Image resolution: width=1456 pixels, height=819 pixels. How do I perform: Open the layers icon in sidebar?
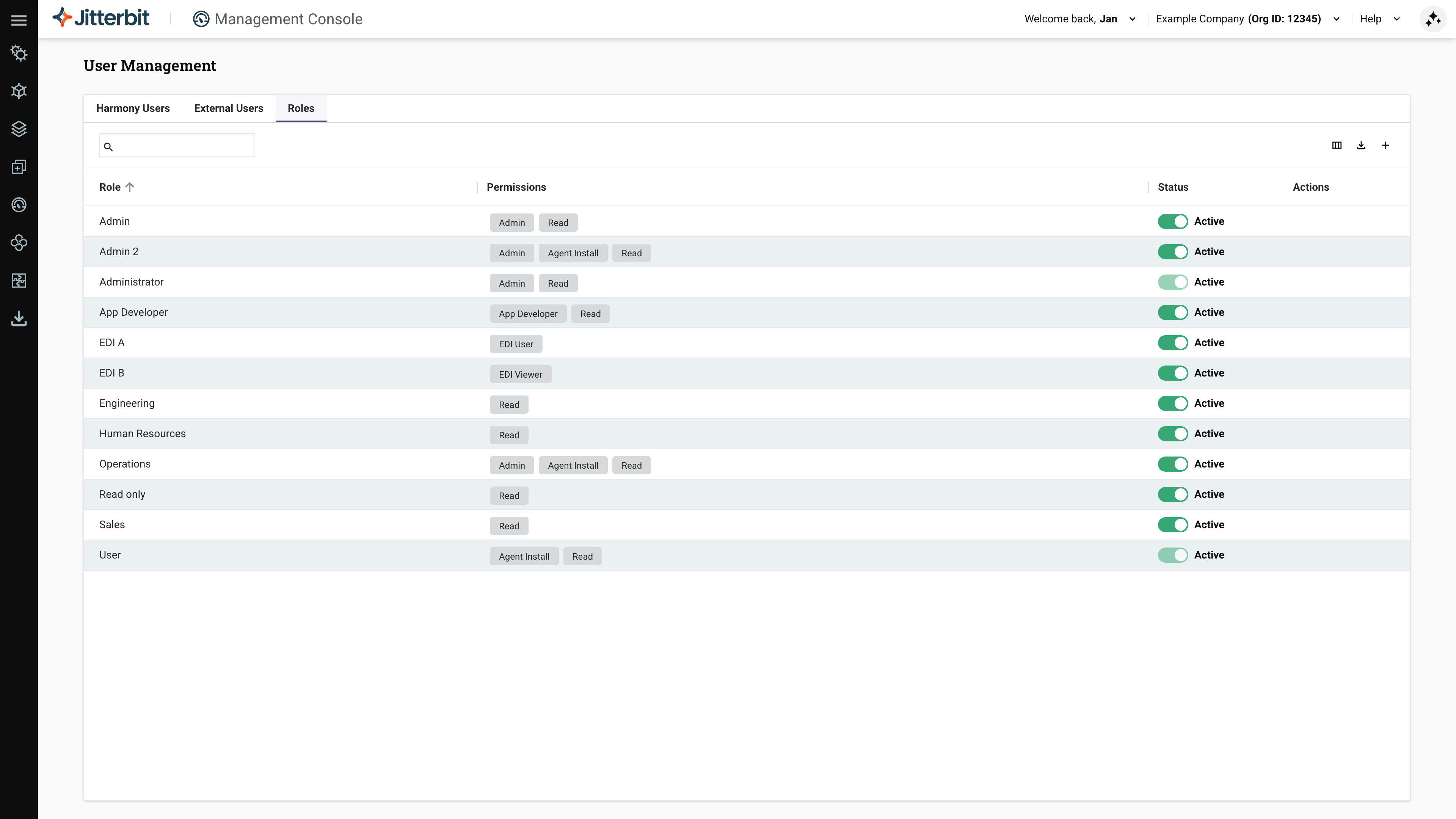pyautogui.click(x=19, y=129)
